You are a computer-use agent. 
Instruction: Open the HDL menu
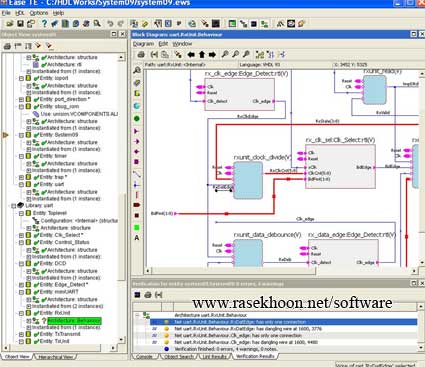click(x=20, y=13)
